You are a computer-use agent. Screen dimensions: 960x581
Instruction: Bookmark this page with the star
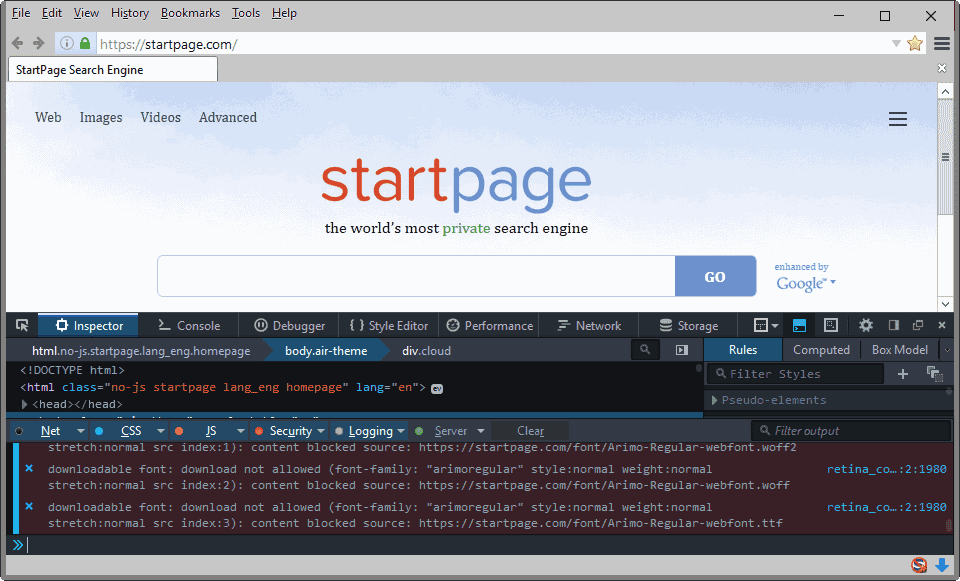click(x=915, y=43)
